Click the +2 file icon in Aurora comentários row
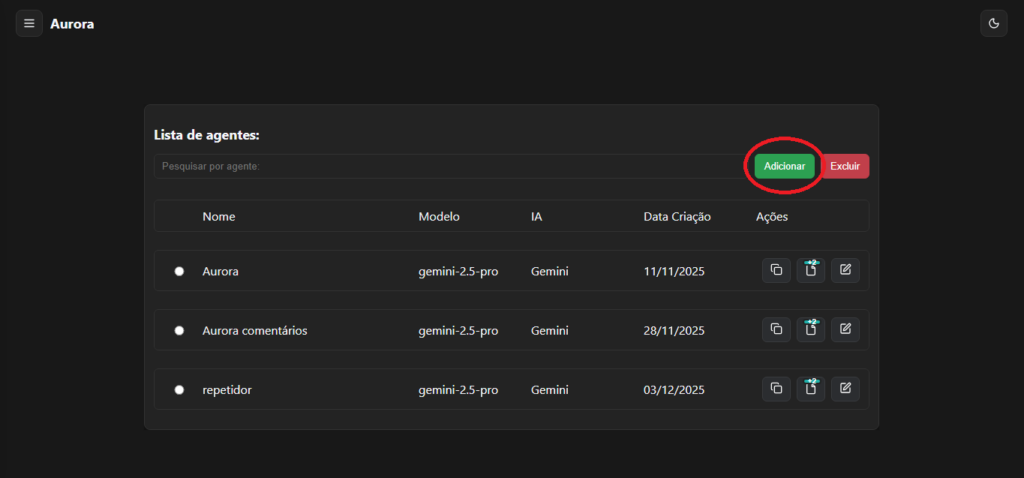Image resolution: width=1024 pixels, height=478 pixels. click(x=811, y=330)
